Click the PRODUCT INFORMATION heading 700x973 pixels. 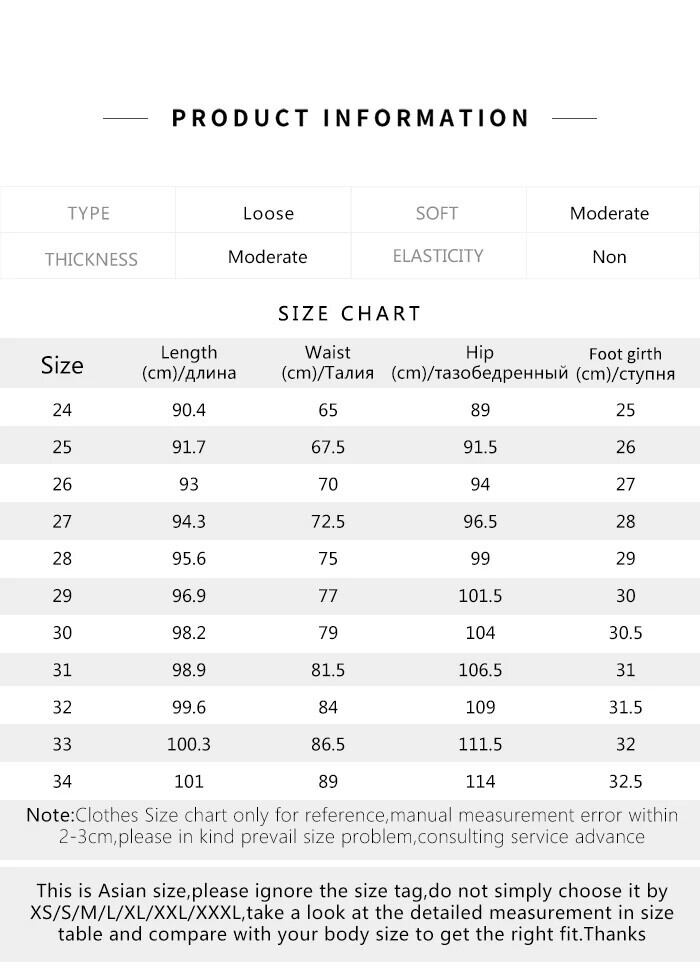(350, 118)
